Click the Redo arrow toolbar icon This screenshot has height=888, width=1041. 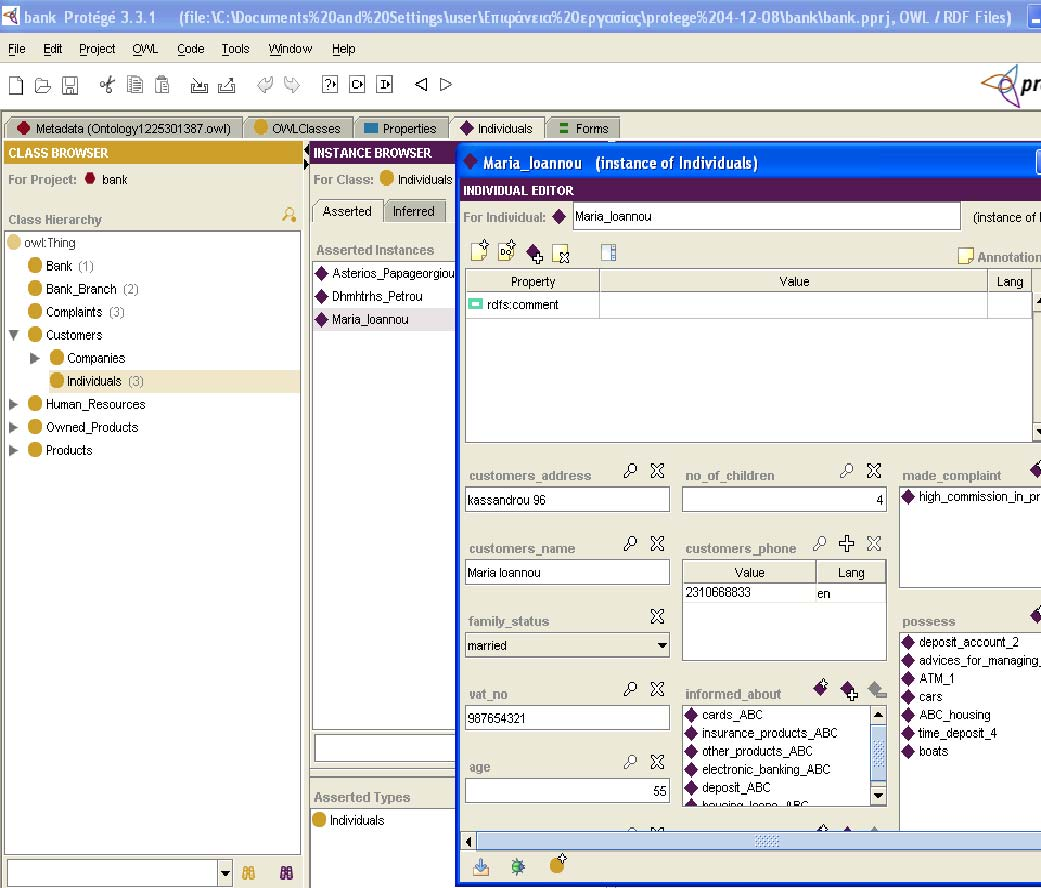(x=291, y=84)
